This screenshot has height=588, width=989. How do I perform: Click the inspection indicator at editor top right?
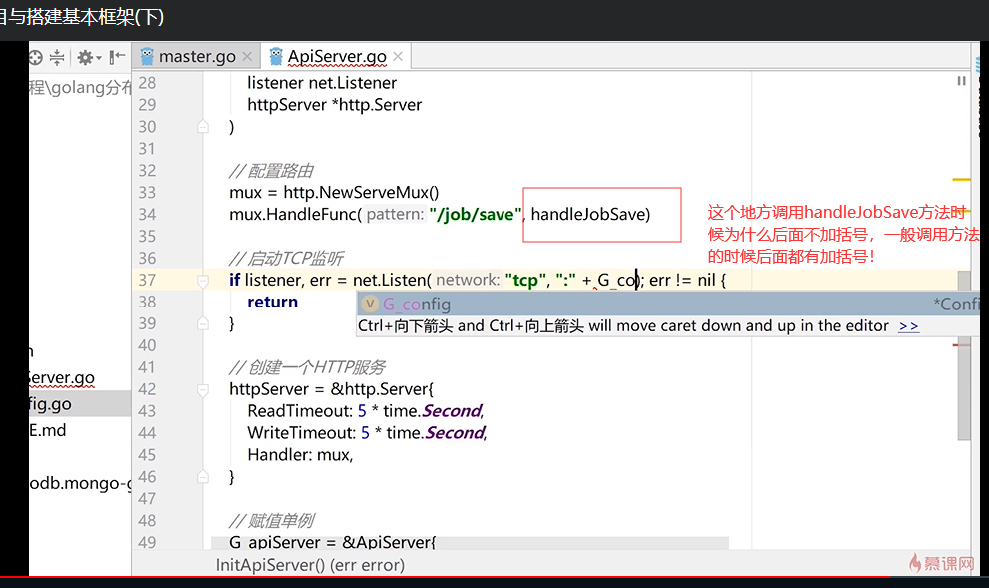(961, 81)
